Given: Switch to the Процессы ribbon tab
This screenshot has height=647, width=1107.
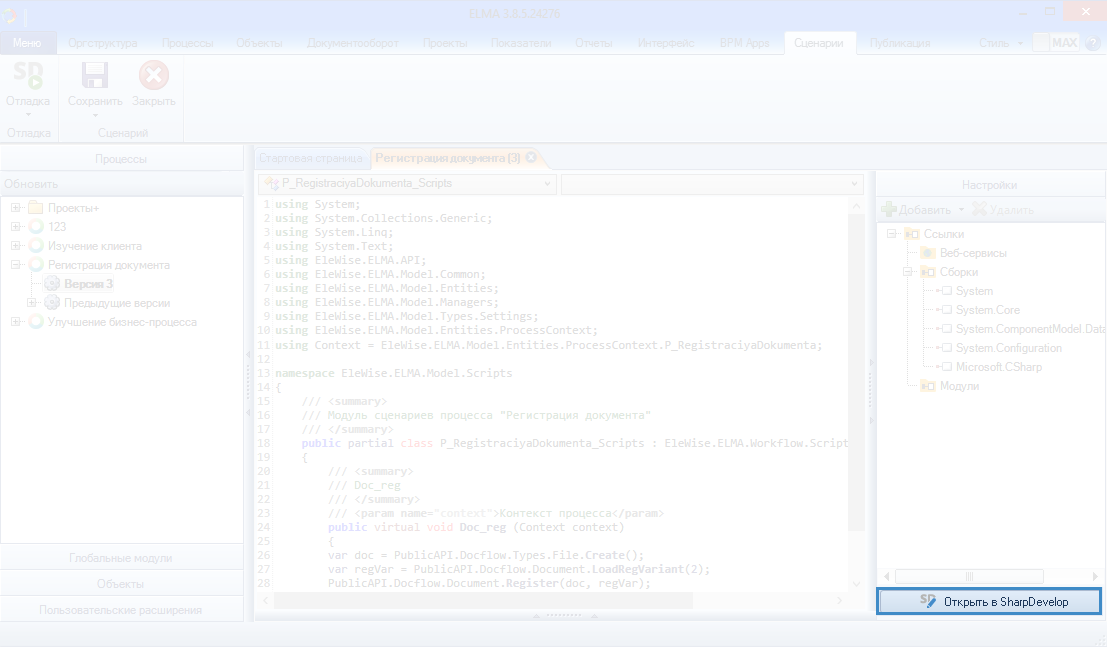Looking at the screenshot, I should pos(188,43).
